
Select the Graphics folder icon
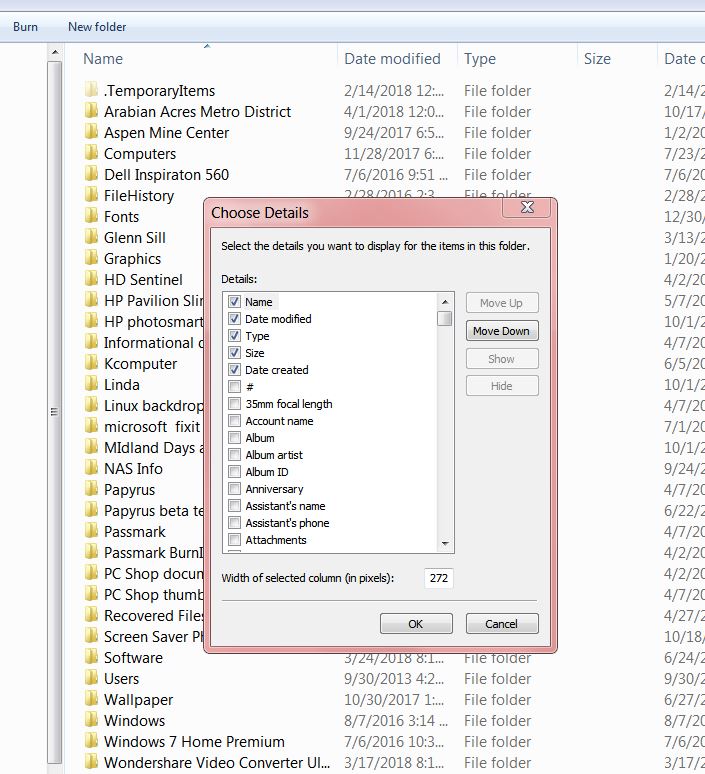(x=91, y=258)
